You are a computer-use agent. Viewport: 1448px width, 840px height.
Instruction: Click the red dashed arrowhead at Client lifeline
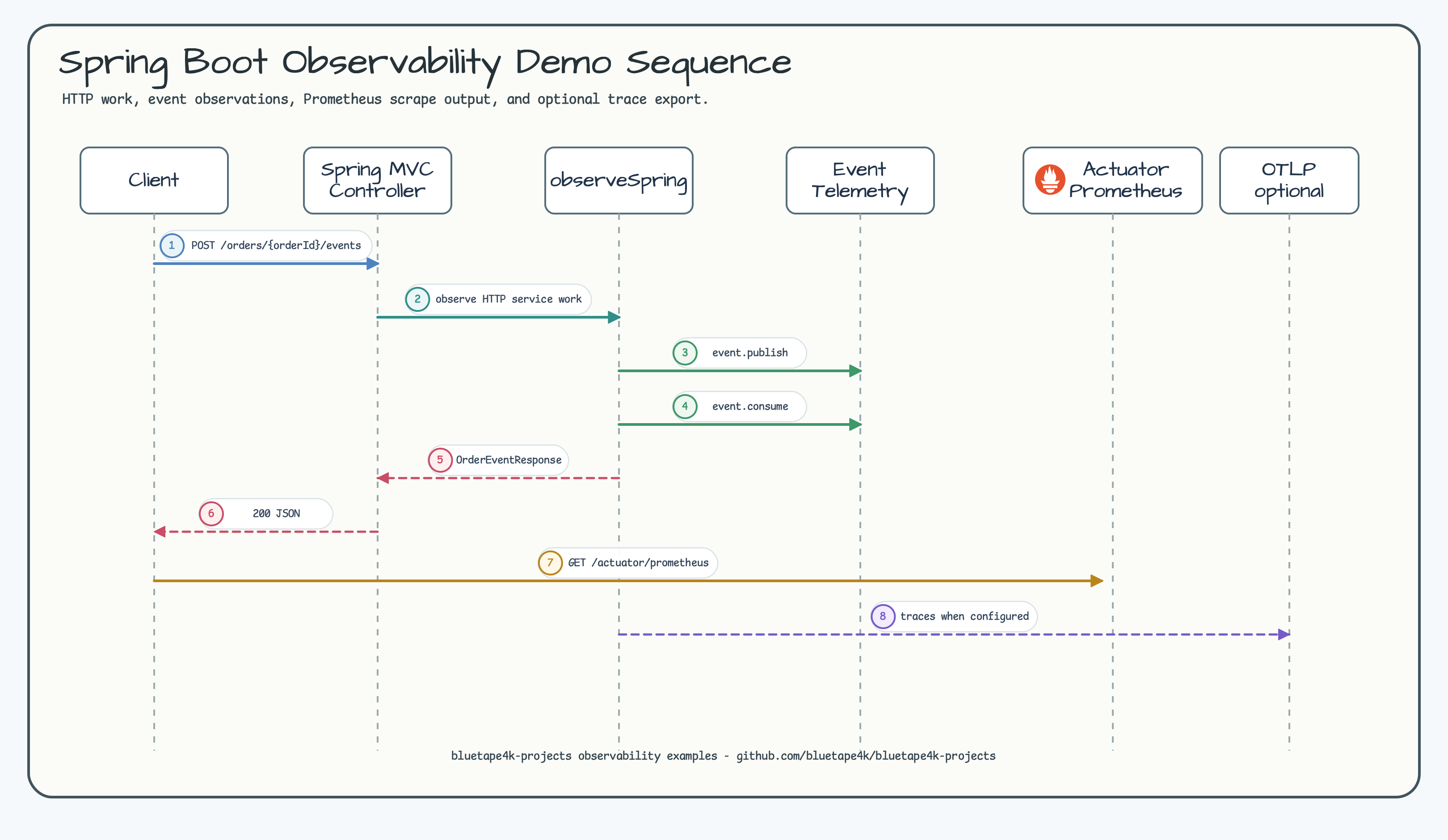(x=160, y=532)
